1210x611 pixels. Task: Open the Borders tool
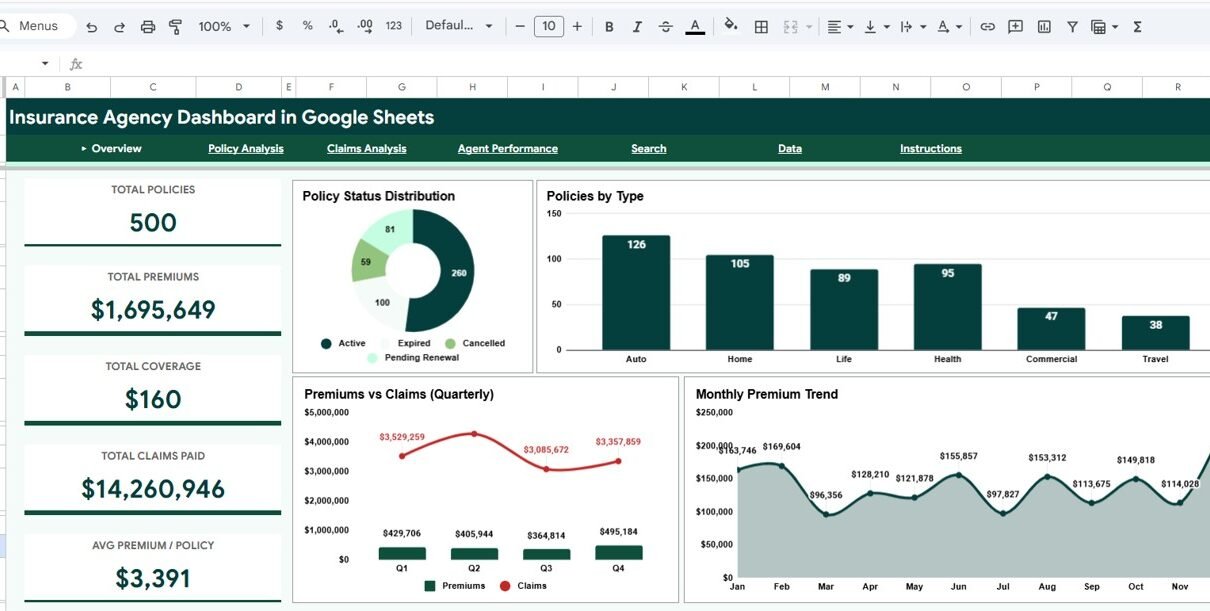[761, 27]
